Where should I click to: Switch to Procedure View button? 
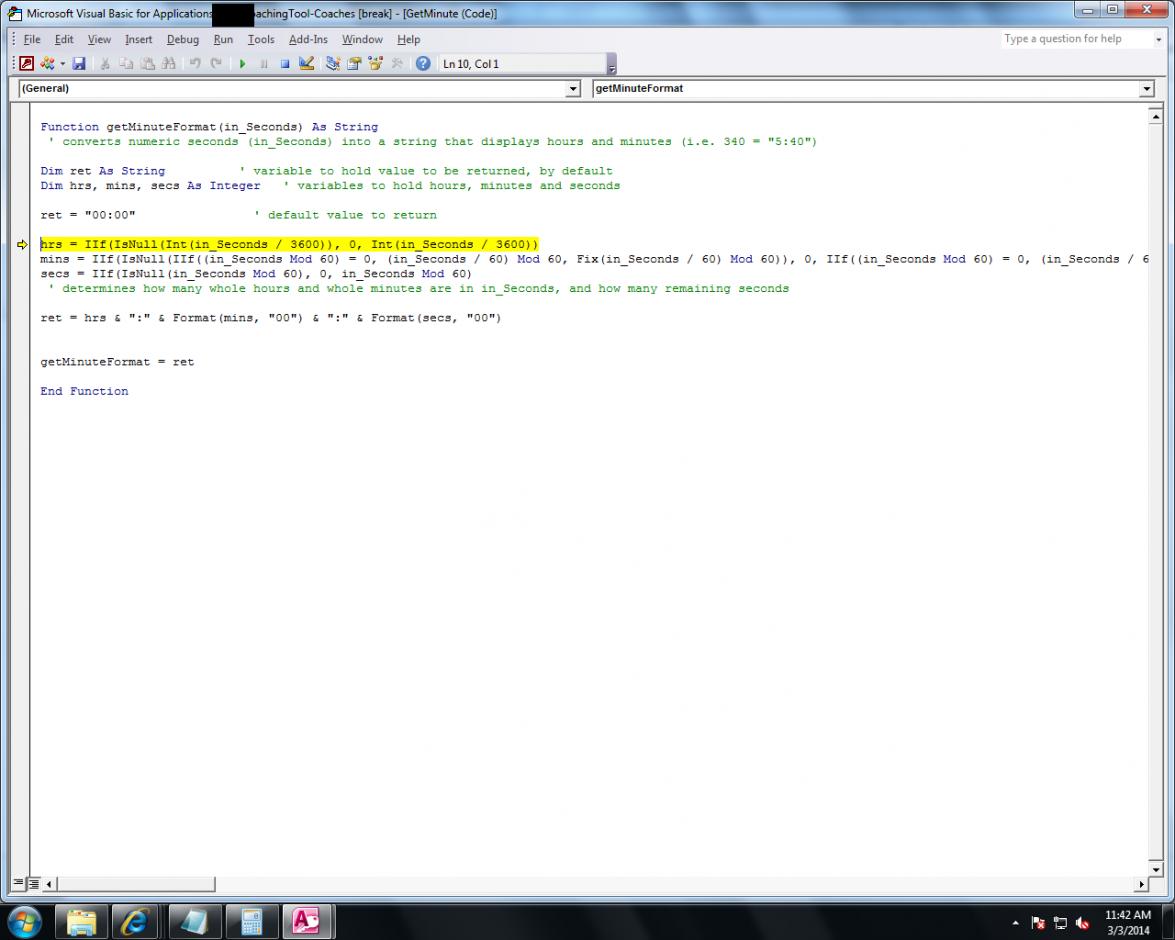[19, 884]
